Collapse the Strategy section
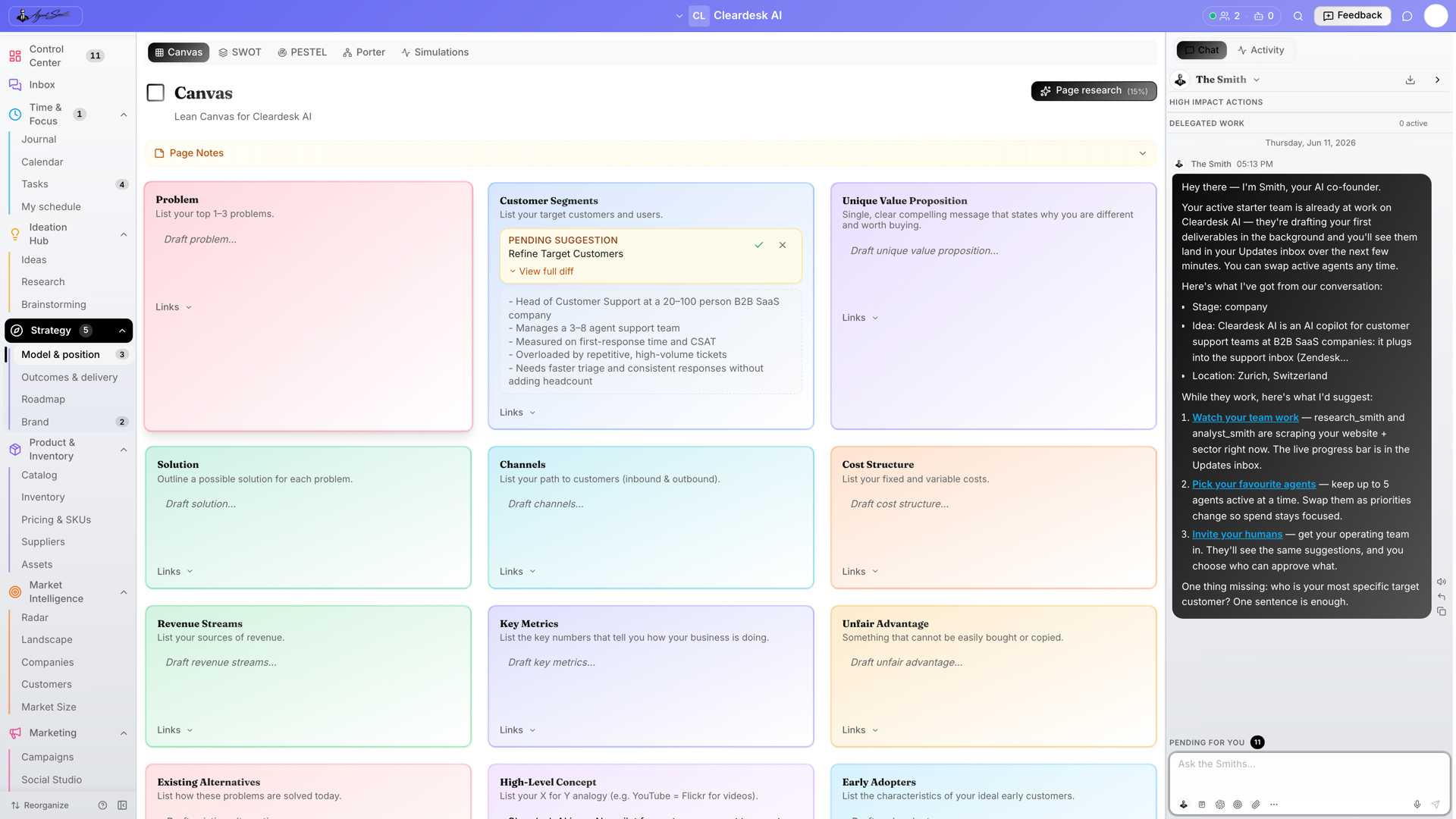This screenshot has width=1456, height=819. click(x=122, y=331)
